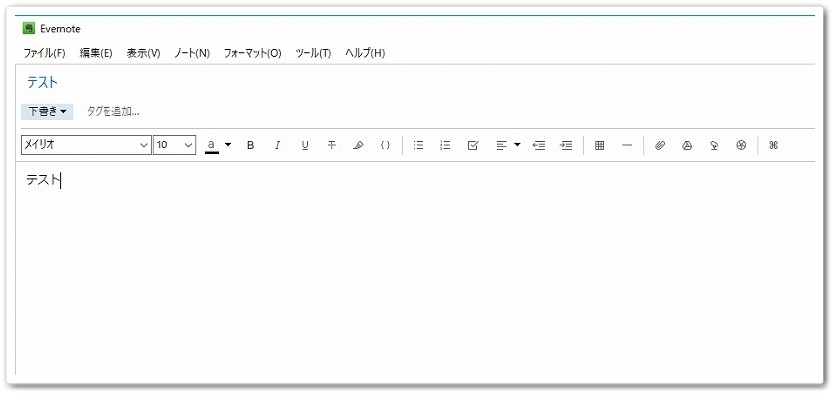Click the タグを追加... tag field

coord(113,112)
